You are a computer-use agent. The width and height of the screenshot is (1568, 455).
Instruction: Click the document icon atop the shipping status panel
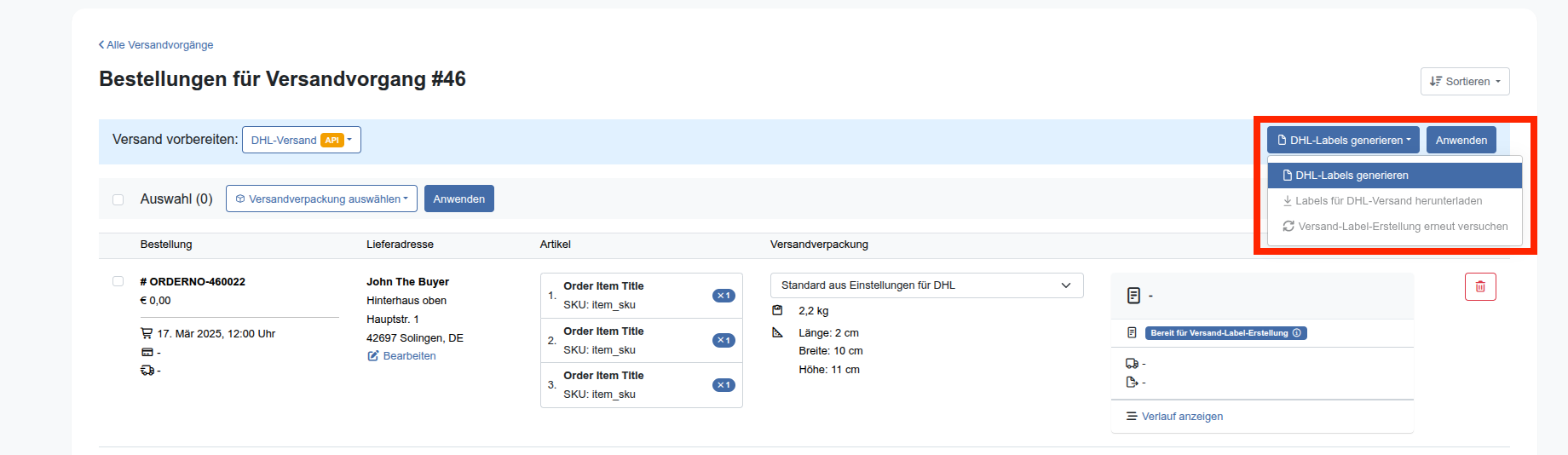[x=1133, y=296]
